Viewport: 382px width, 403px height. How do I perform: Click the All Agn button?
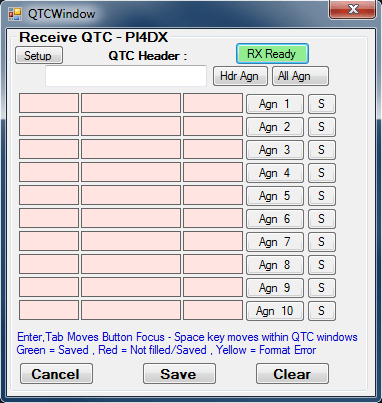tap(300, 76)
